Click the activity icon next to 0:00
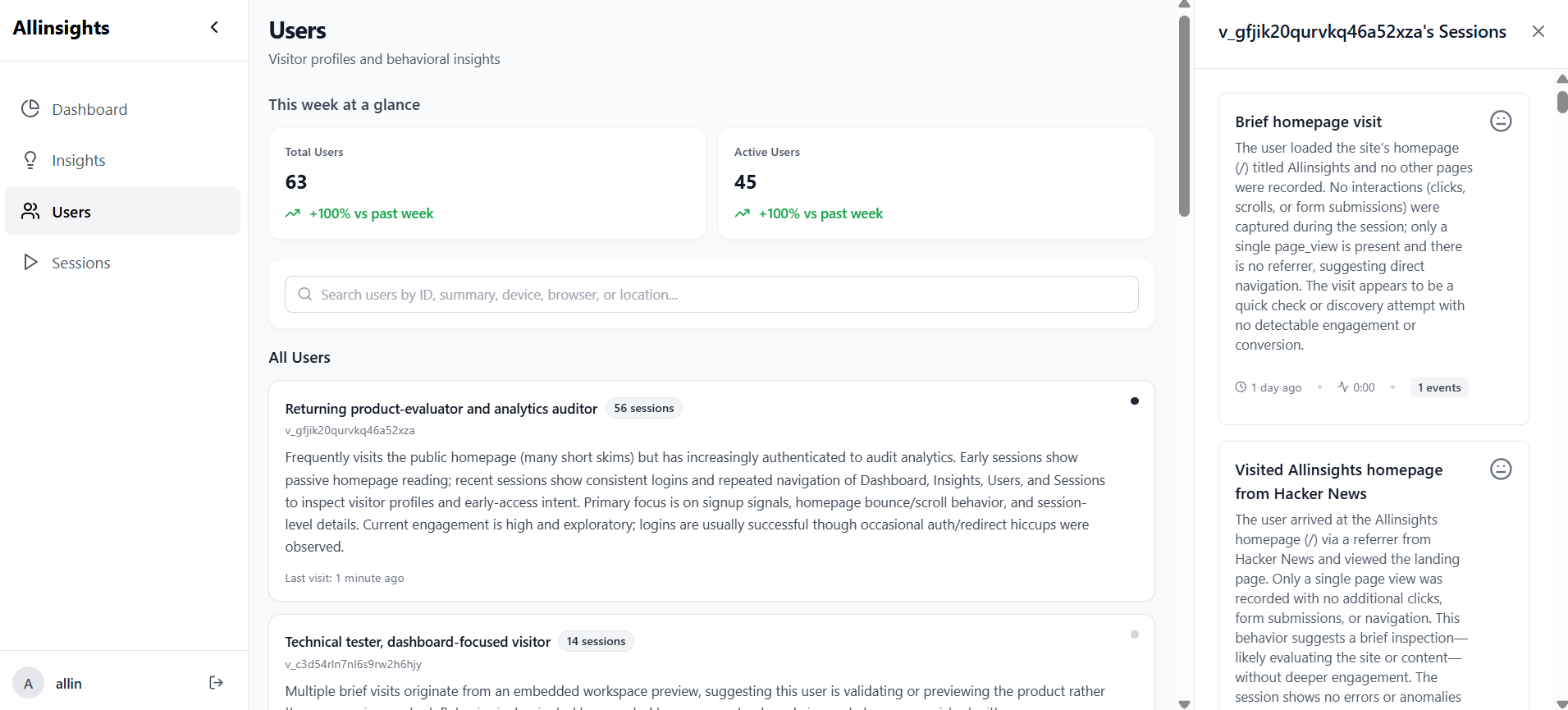The image size is (1568, 710). [x=1342, y=387]
